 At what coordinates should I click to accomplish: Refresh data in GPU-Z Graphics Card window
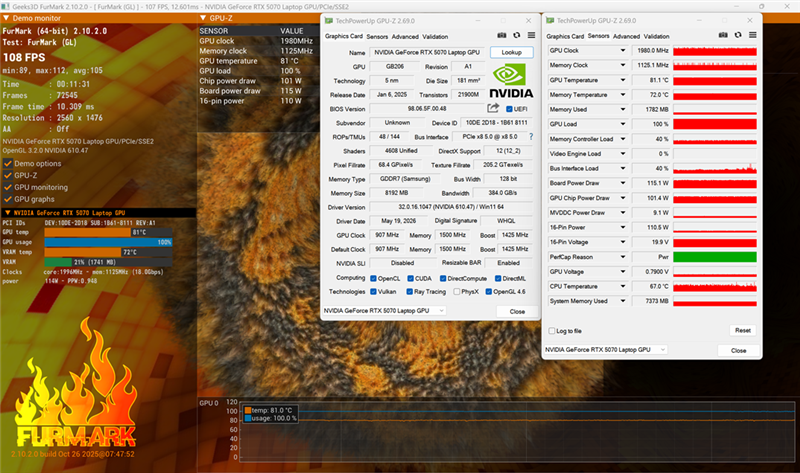coord(517,35)
